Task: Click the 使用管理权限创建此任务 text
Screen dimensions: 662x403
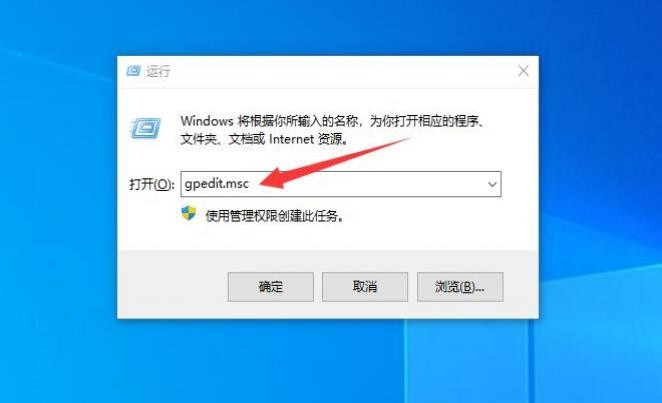Action: click(x=274, y=216)
